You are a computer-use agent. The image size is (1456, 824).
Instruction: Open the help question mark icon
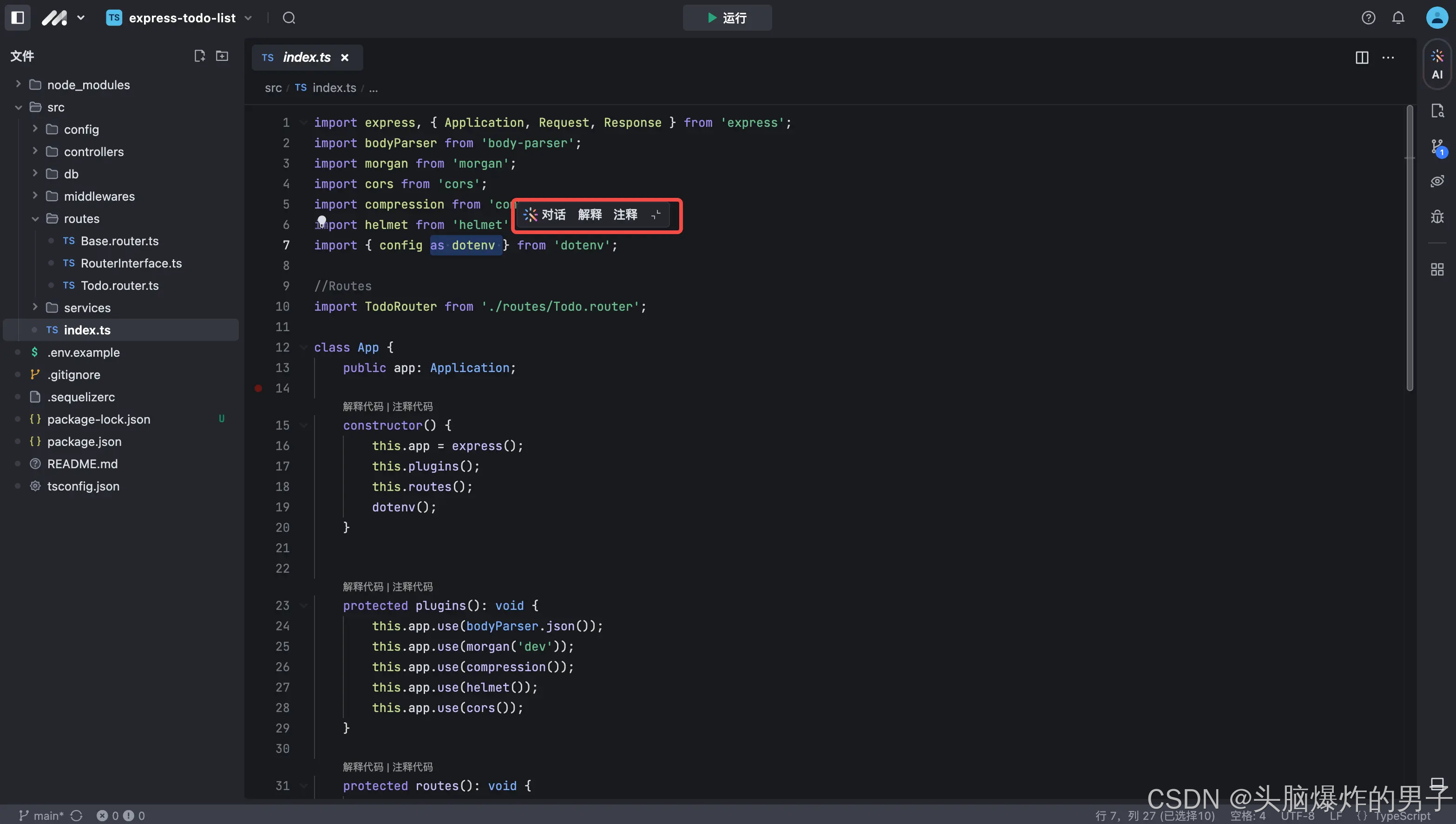click(x=1368, y=18)
